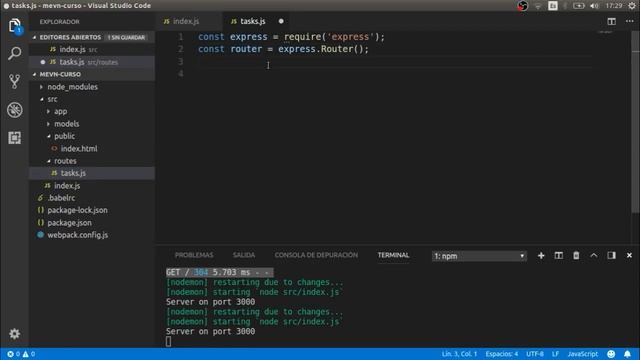The height and width of the screenshot is (360, 640).
Task: Split the editor to the right
Action: pyautogui.click(x=611, y=21)
